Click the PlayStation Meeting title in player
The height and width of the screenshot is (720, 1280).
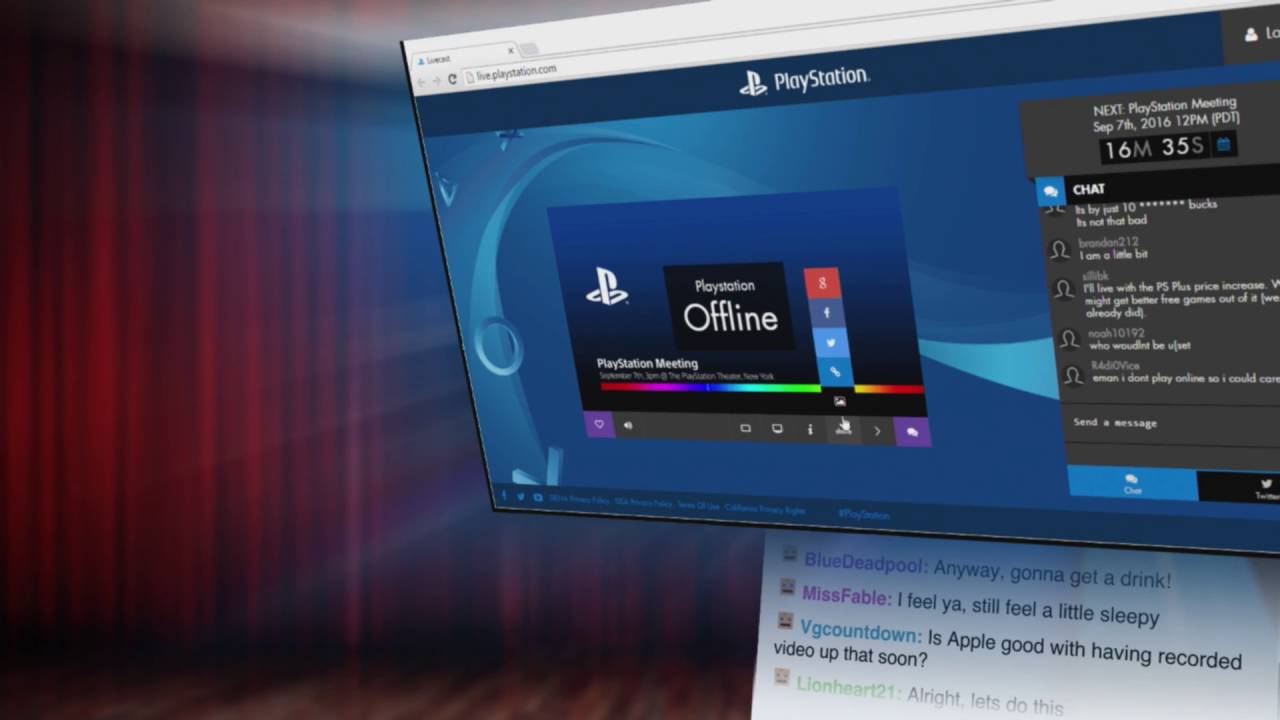(647, 363)
